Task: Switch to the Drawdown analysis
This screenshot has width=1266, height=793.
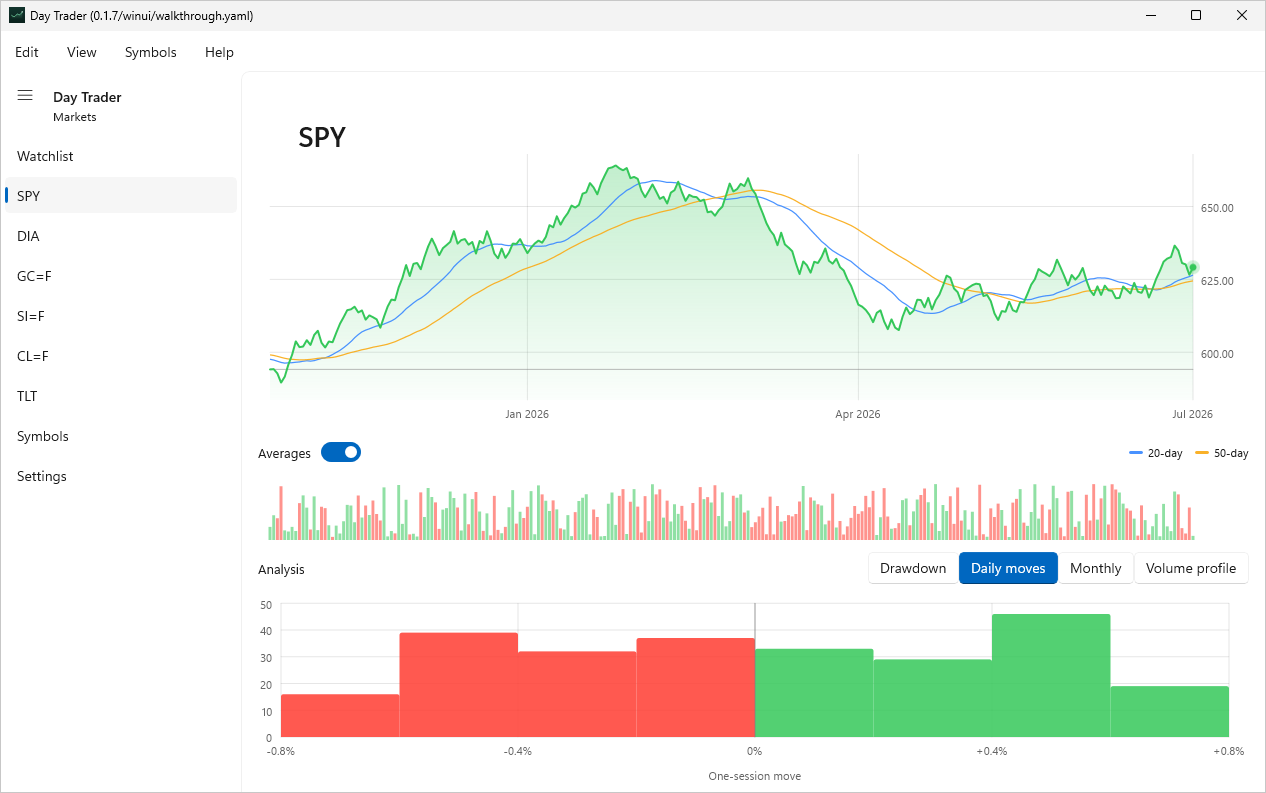Action: click(913, 568)
